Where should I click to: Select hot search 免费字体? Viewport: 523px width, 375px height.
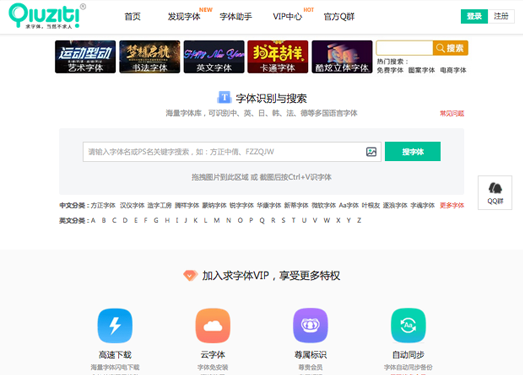click(x=390, y=70)
